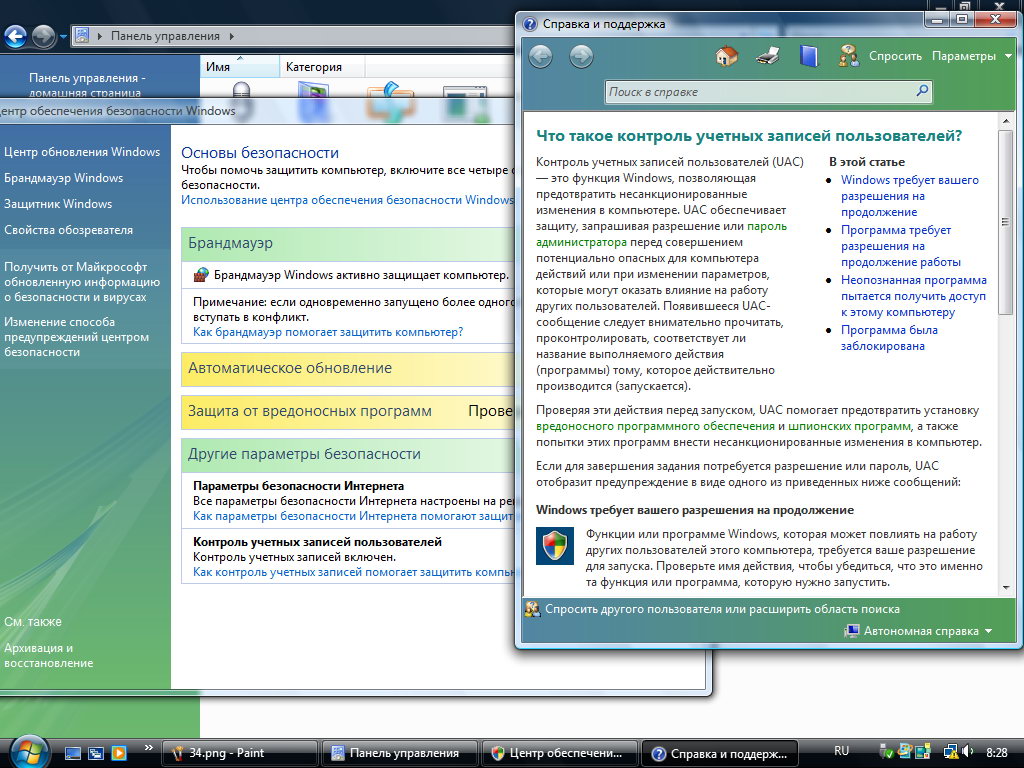
Task: Open recent pages dropdown arrow in Control Panel
Action: click(63, 37)
